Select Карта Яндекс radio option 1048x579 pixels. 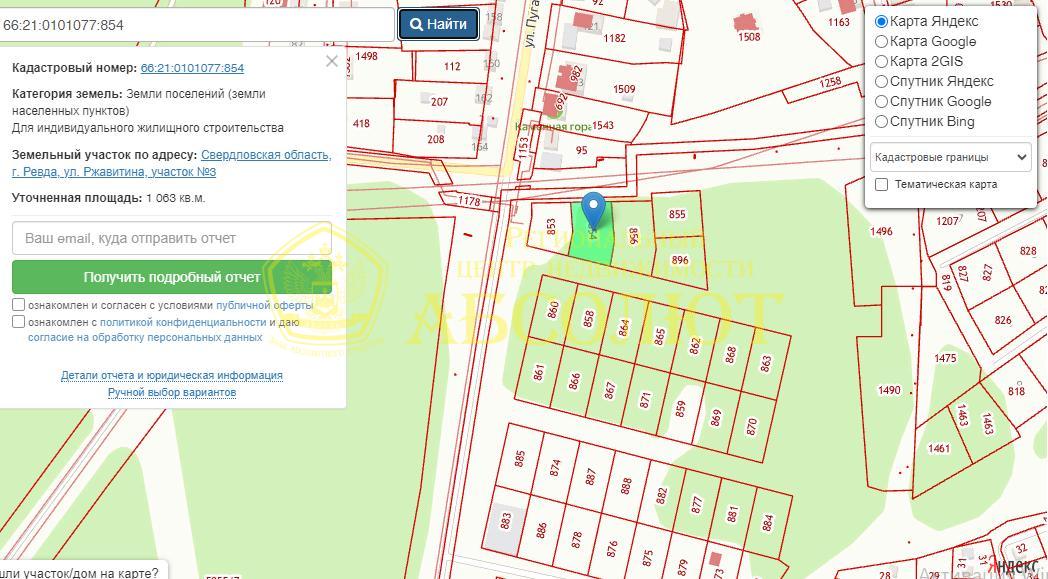pos(882,21)
